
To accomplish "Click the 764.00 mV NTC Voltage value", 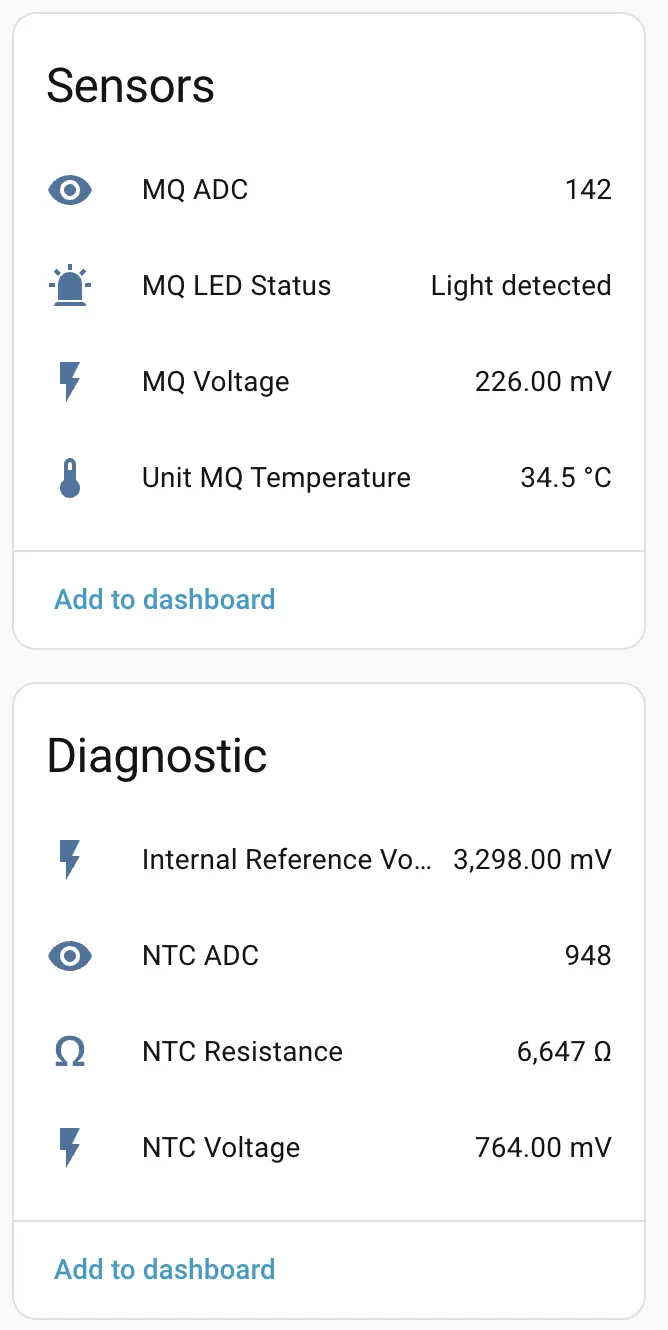I will pyautogui.click(x=543, y=1148).
